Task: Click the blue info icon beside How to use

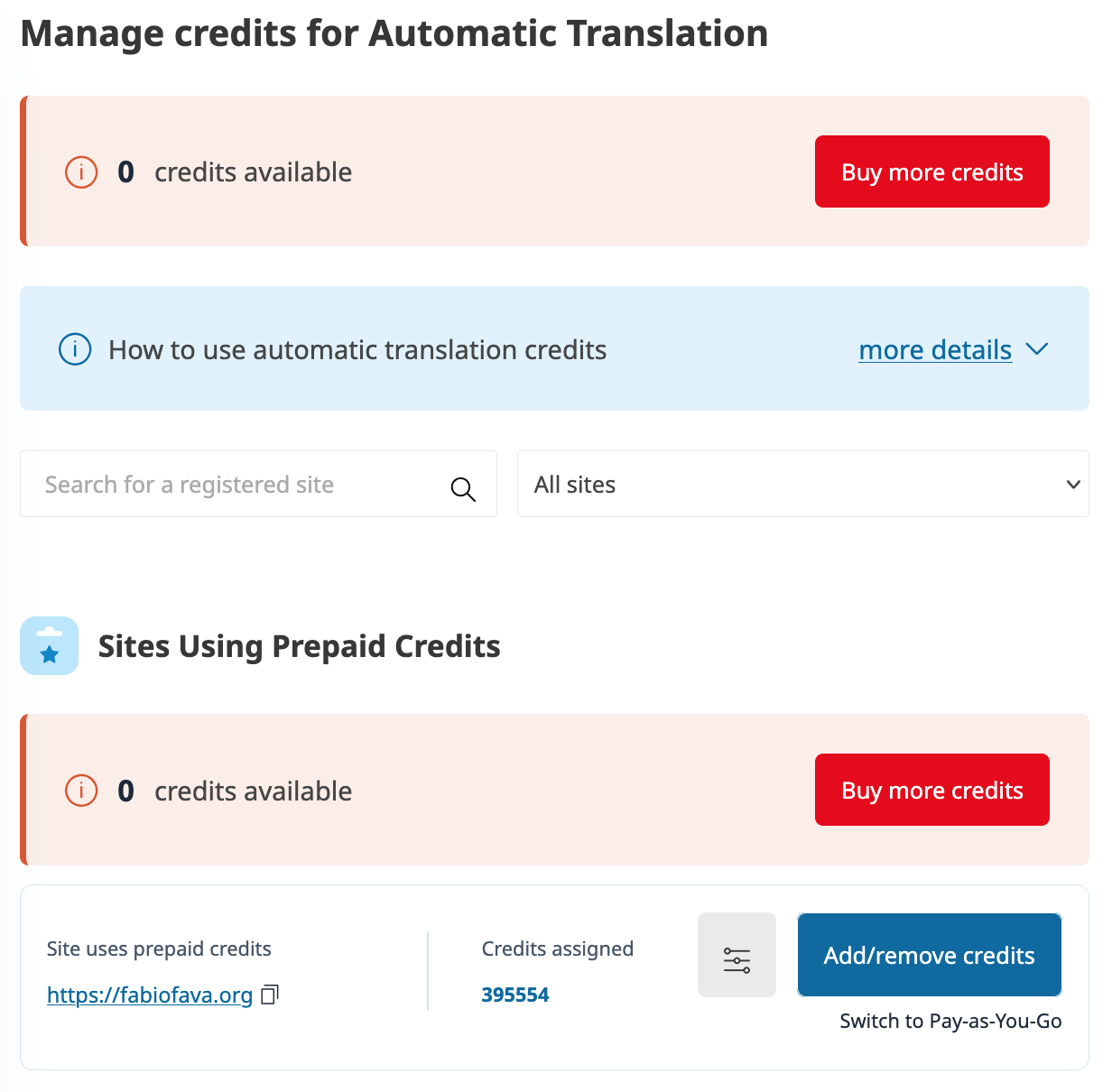Action: pos(75,349)
